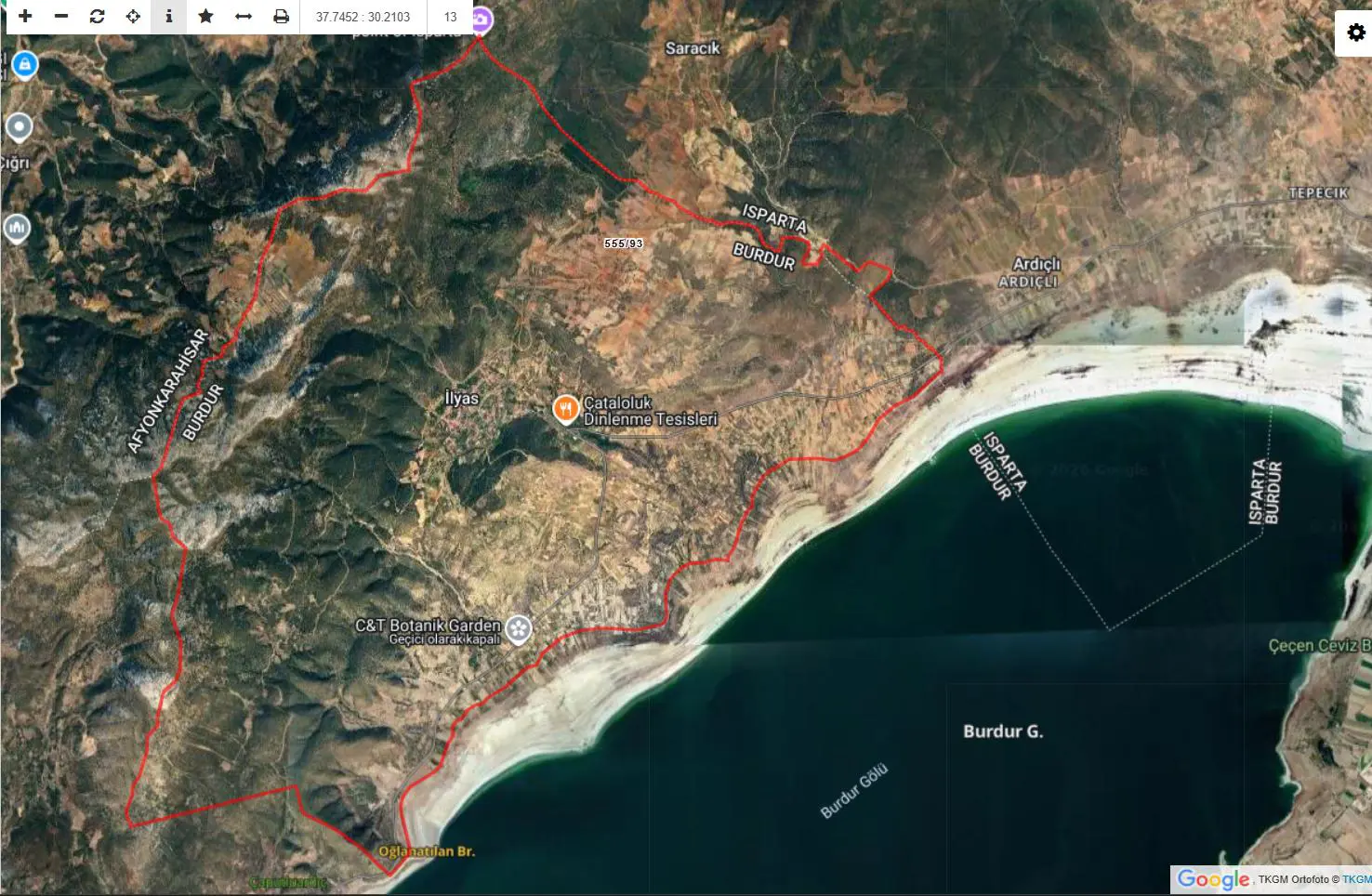Click the grey location pin above Çığrı
The height and width of the screenshot is (896, 1372).
(19, 127)
